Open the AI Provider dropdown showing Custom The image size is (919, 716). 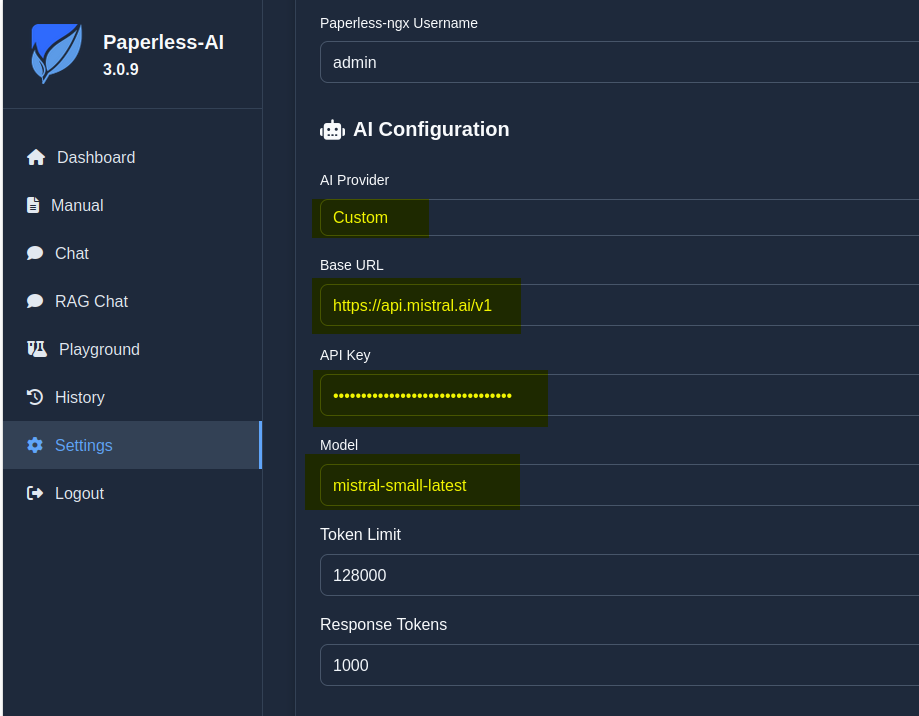pyautogui.click(x=618, y=217)
